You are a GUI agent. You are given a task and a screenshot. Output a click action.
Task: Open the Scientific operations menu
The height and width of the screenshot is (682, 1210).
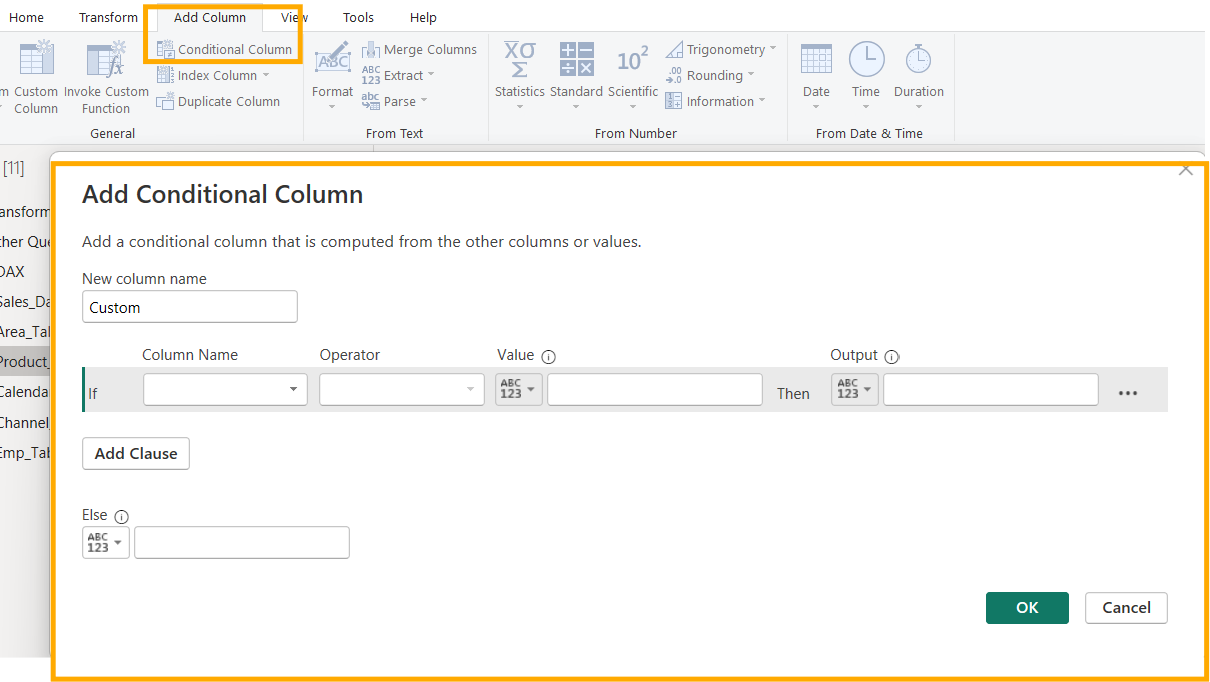point(633,75)
